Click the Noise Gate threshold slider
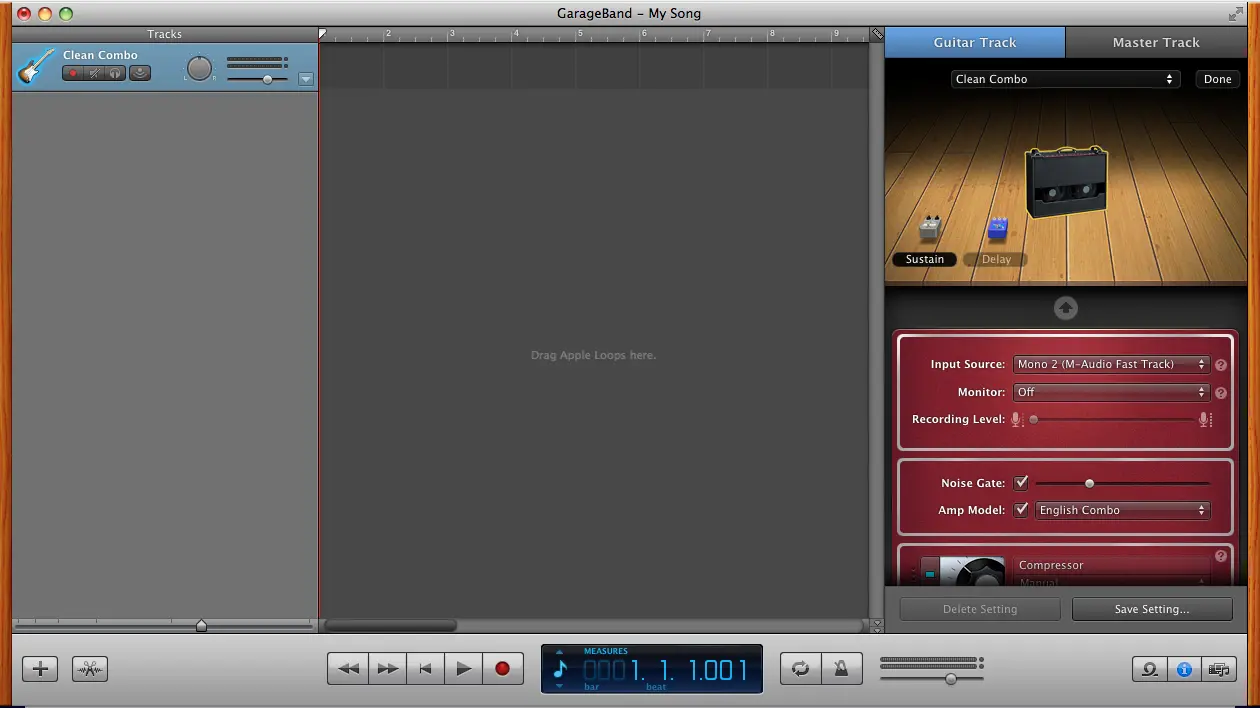Image resolution: width=1260 pixels, height=708 pixels. [x=1122, y=484]
